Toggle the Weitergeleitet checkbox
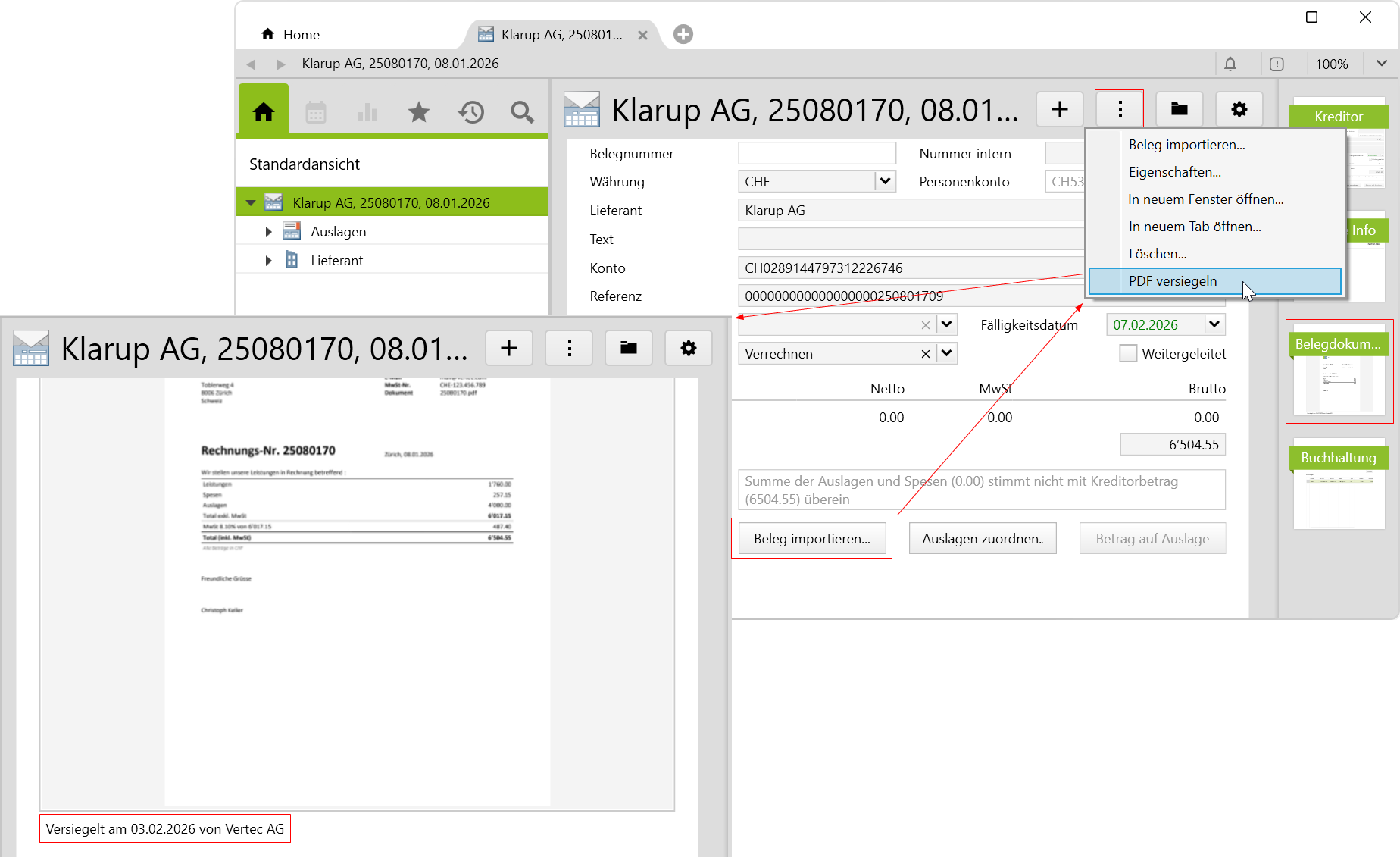The width and height of the screenshot is (1400, 858). pyautogui.click(x=1128, y=354)
